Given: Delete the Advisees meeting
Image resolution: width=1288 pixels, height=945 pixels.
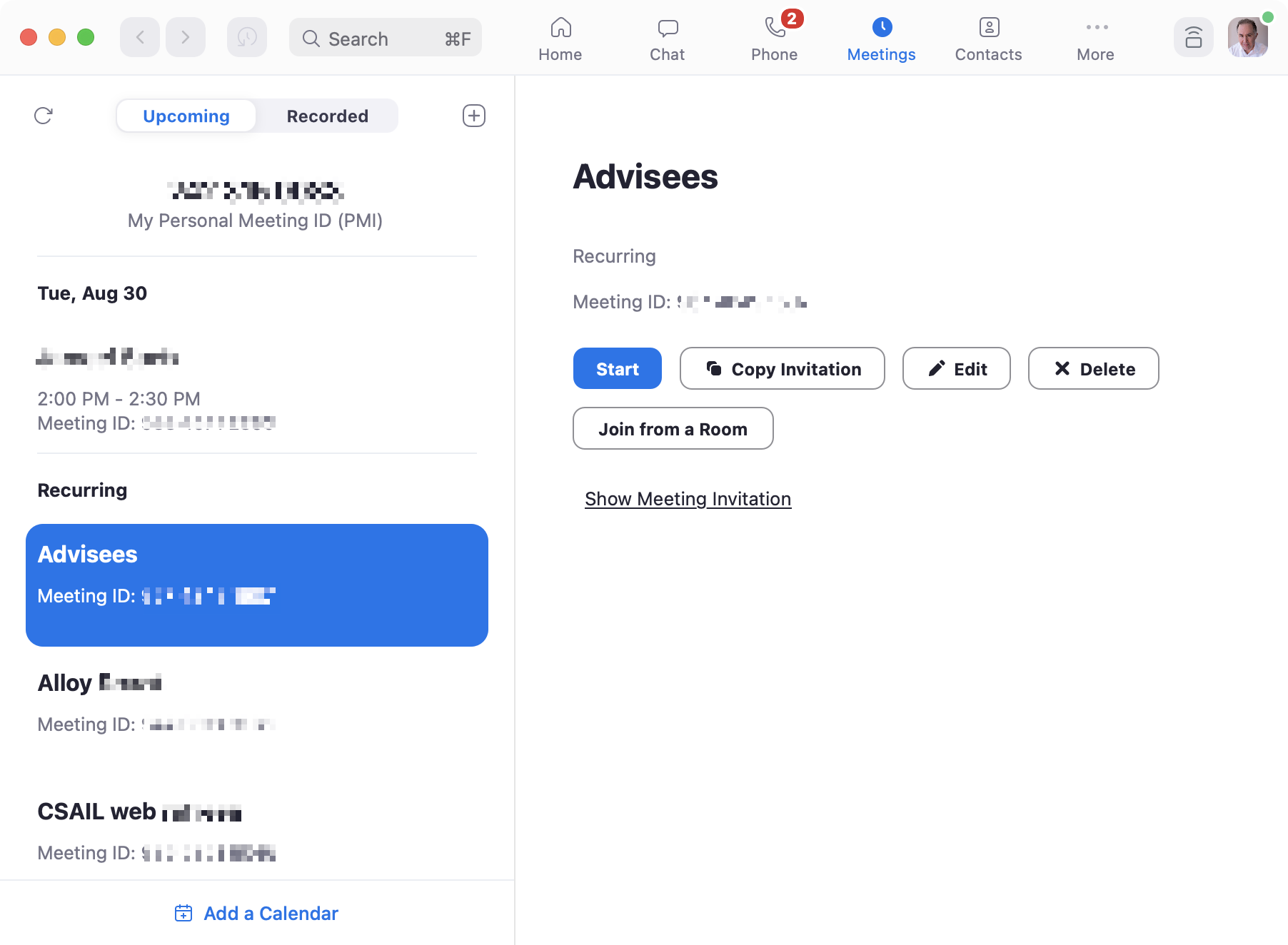Looking at the screenshot, I should pos(1094,368).
